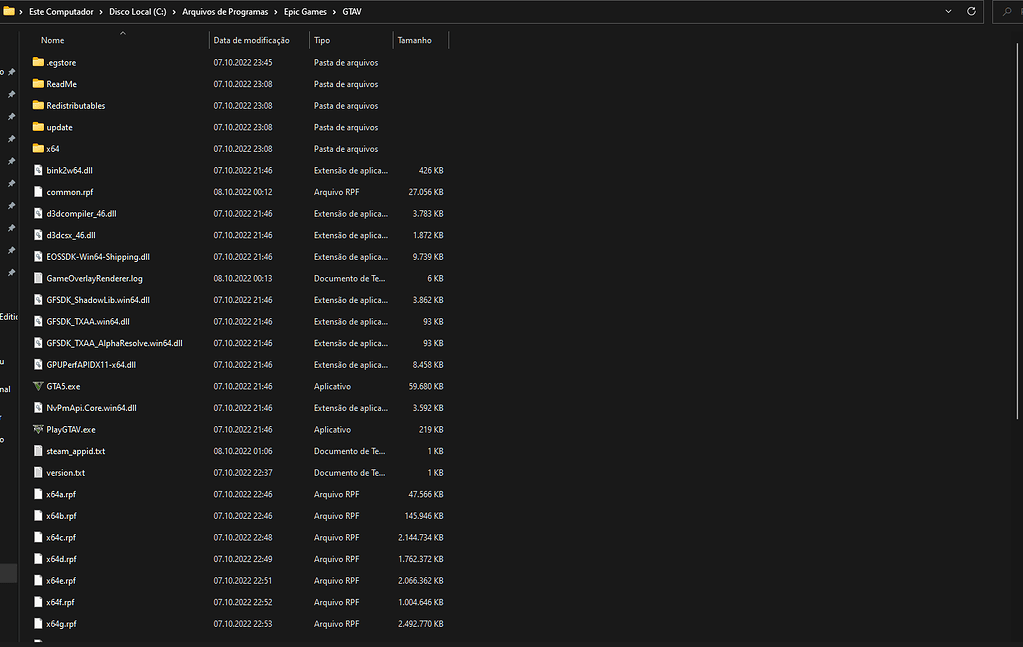Sort files by the Tamanho column
This screenshot has width=1023, height=647.
coord(413,40)
